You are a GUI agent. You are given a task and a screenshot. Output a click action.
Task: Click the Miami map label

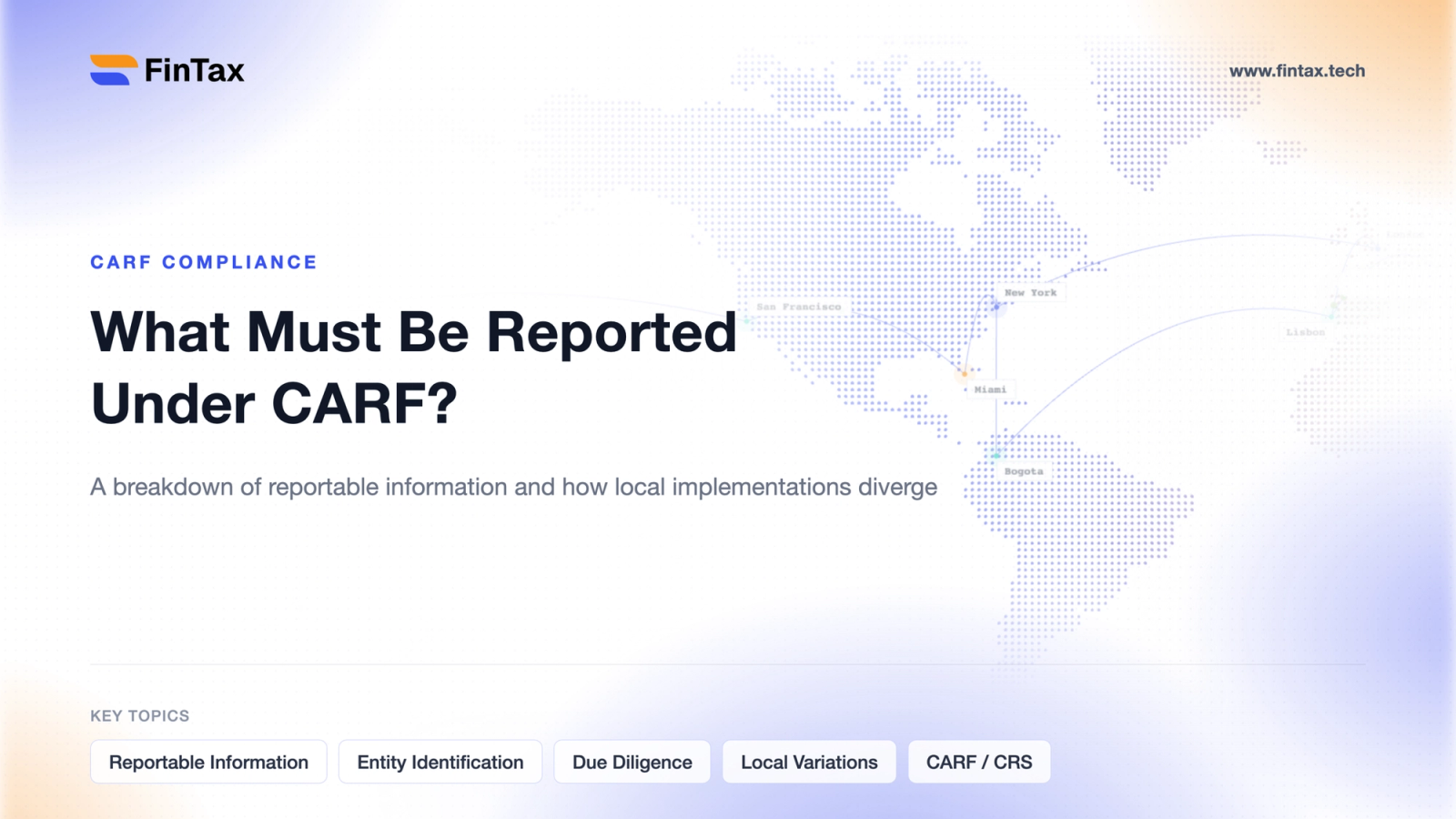coord(990,389)
